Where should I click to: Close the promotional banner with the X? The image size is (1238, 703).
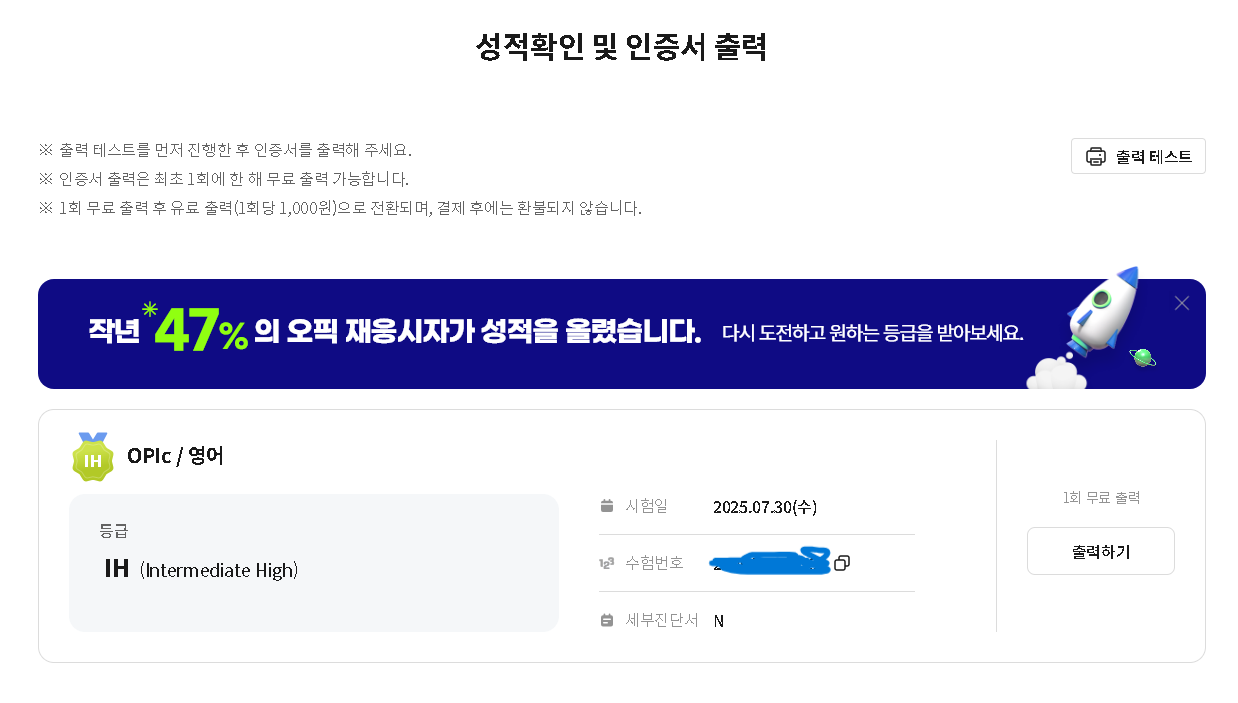1182,303
